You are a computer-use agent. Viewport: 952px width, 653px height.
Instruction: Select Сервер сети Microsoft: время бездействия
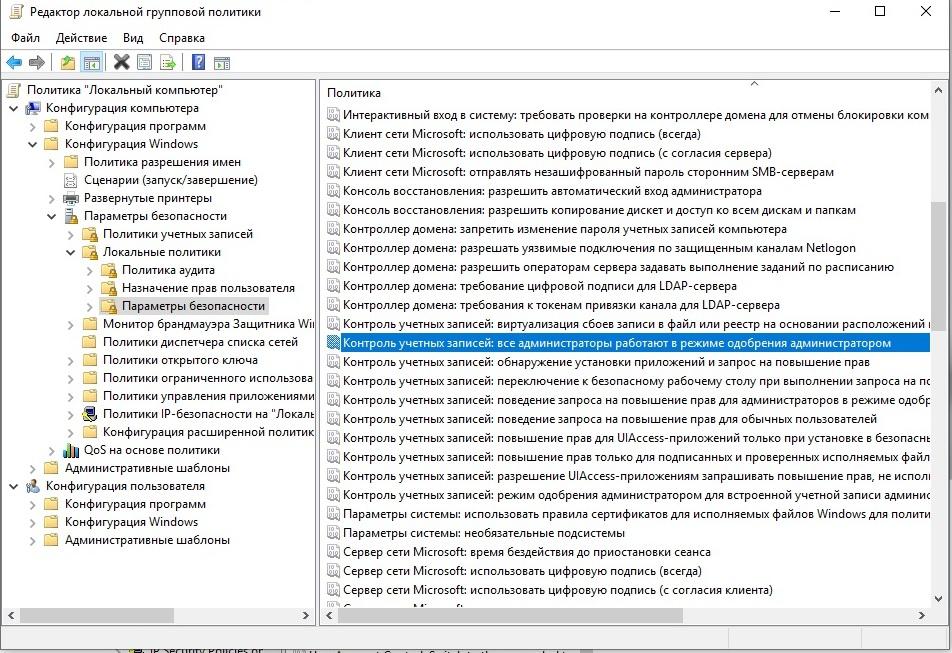(526, 552)
